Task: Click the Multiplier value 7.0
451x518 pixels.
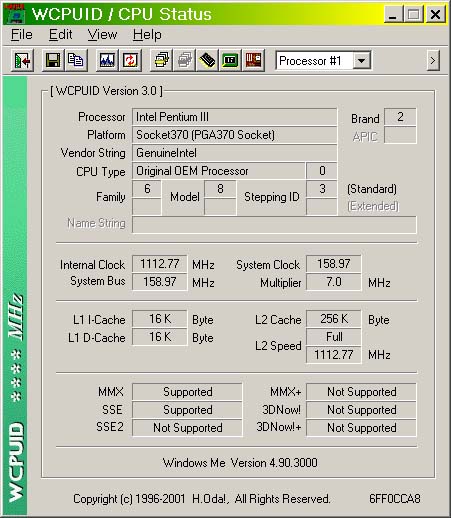Action: tap(333, 282)
